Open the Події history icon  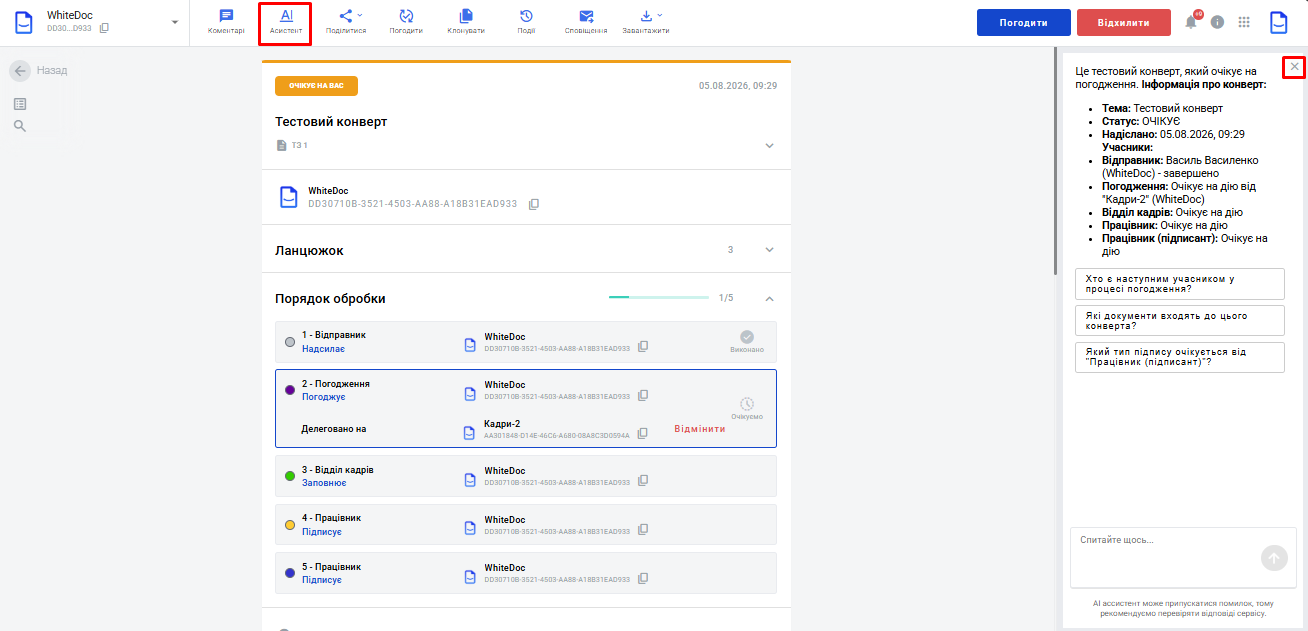tap(526, 22)
